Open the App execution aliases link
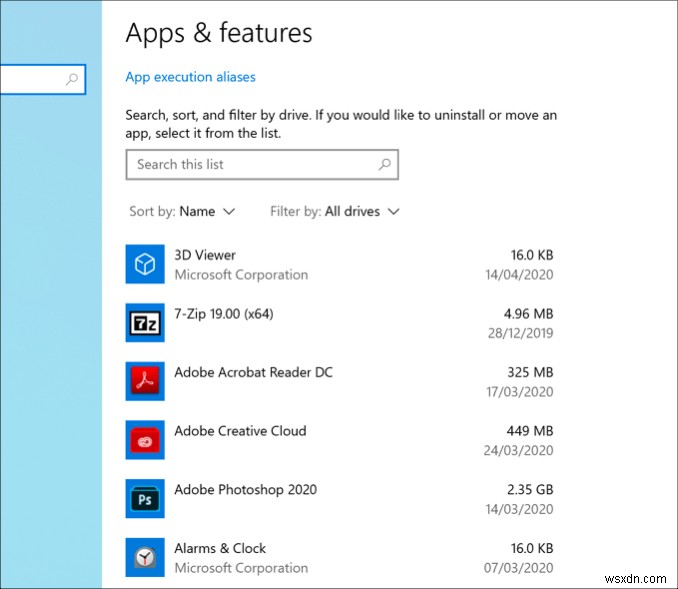This screenshot has height=589, width=678. coord(190,77)
